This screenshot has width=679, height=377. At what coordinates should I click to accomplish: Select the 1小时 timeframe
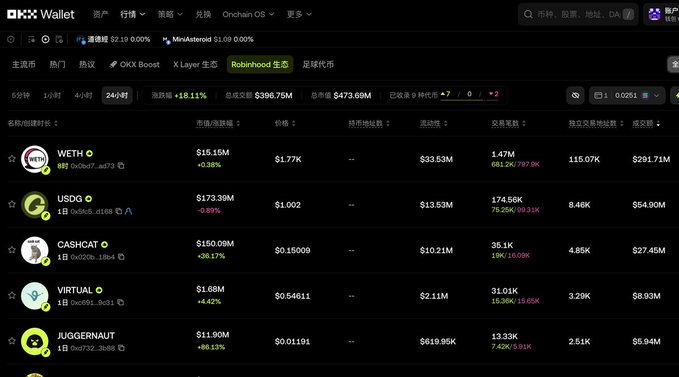52,95
